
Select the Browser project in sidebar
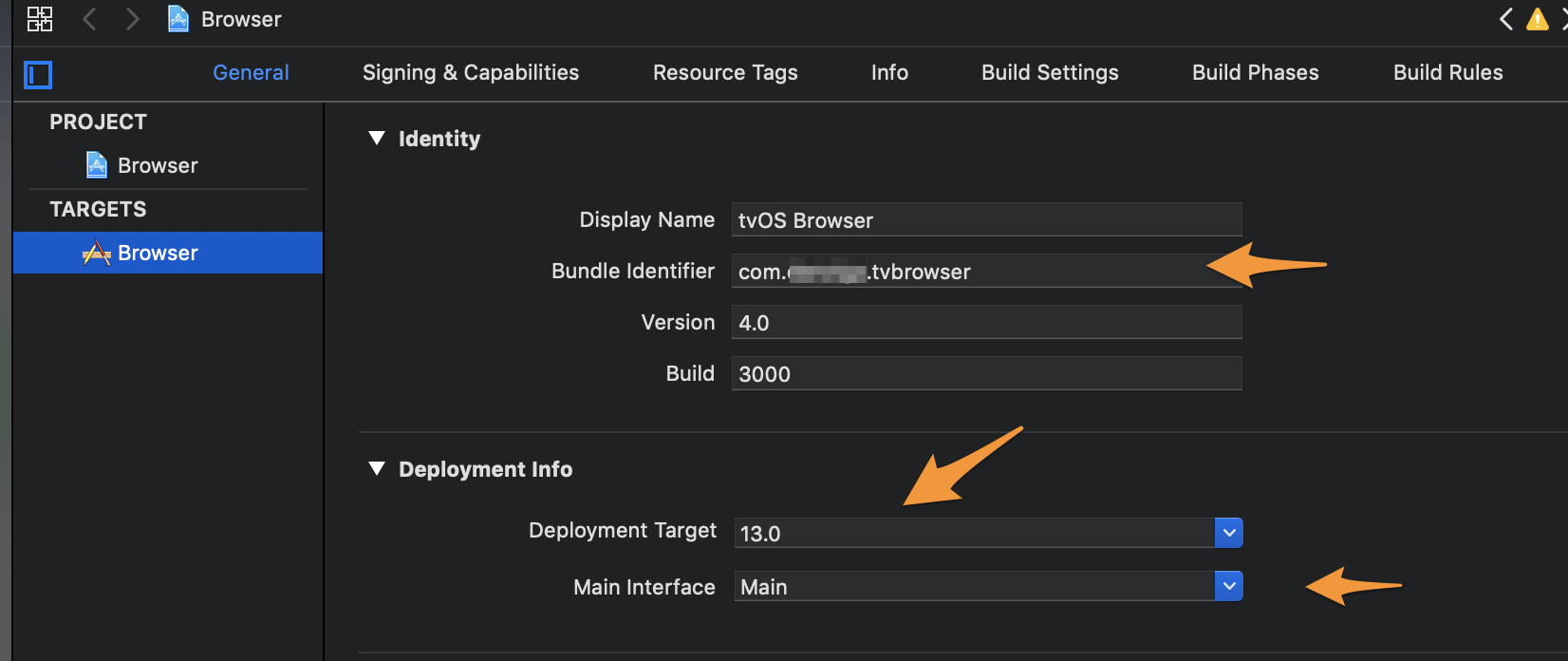coord(157,165)
